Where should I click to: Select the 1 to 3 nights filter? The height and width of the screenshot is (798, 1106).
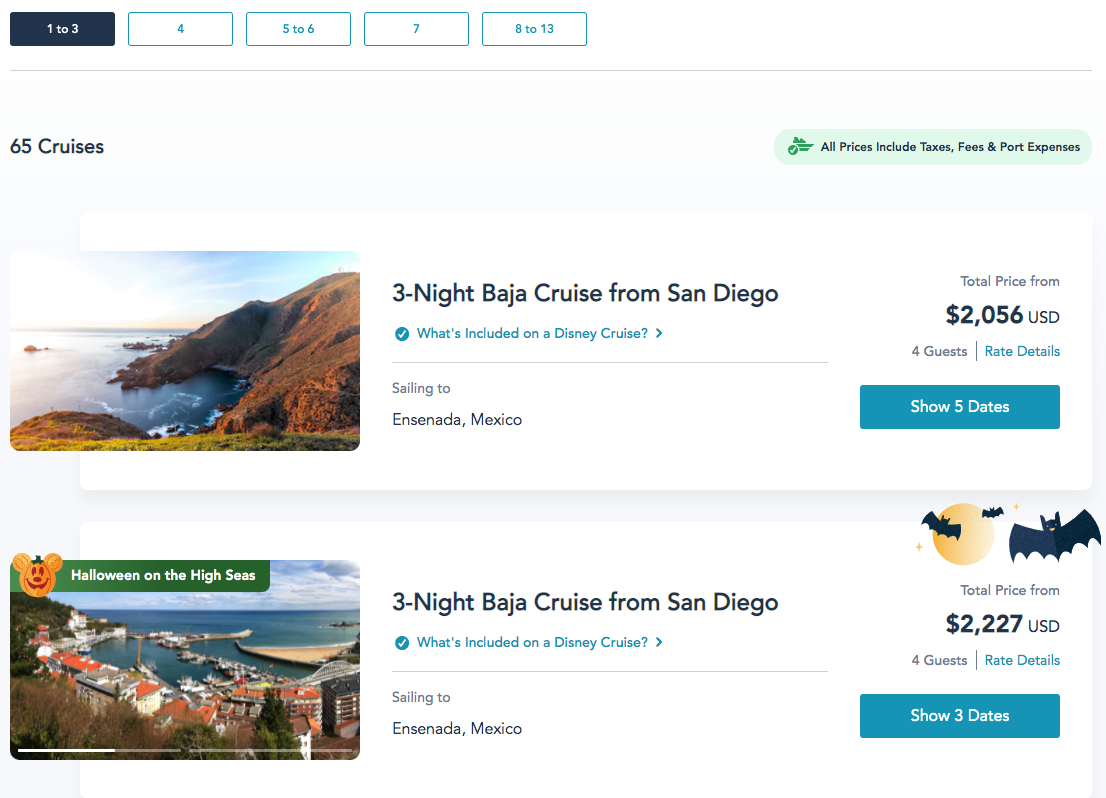(x=62, y=29)
